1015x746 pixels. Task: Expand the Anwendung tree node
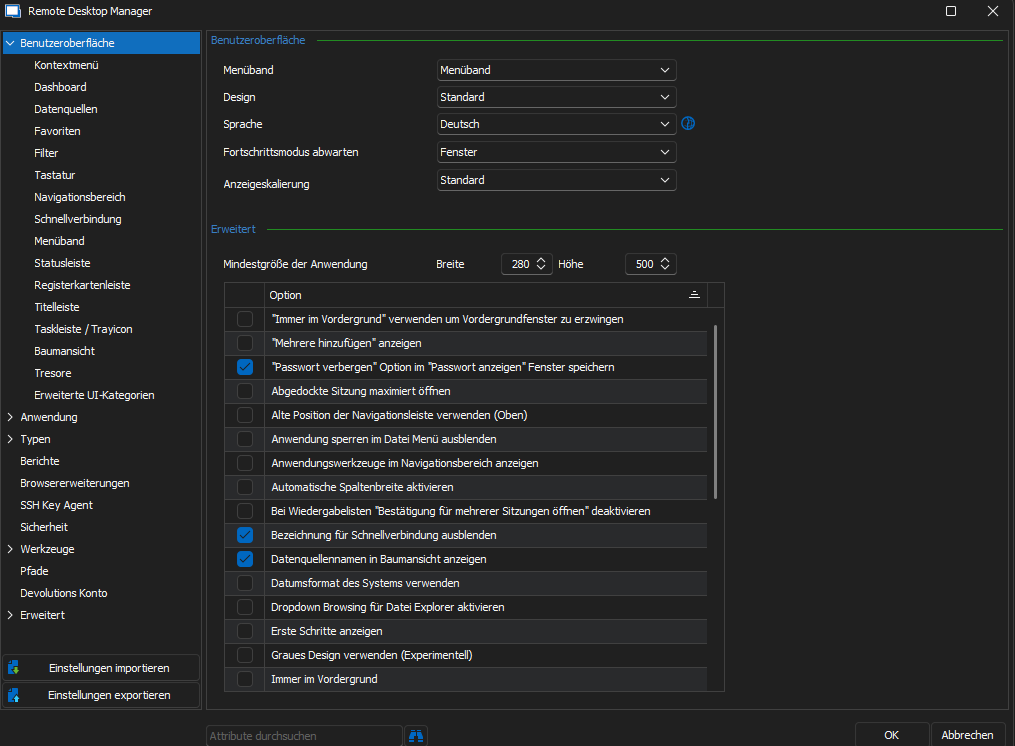click(x=10, y=417)
